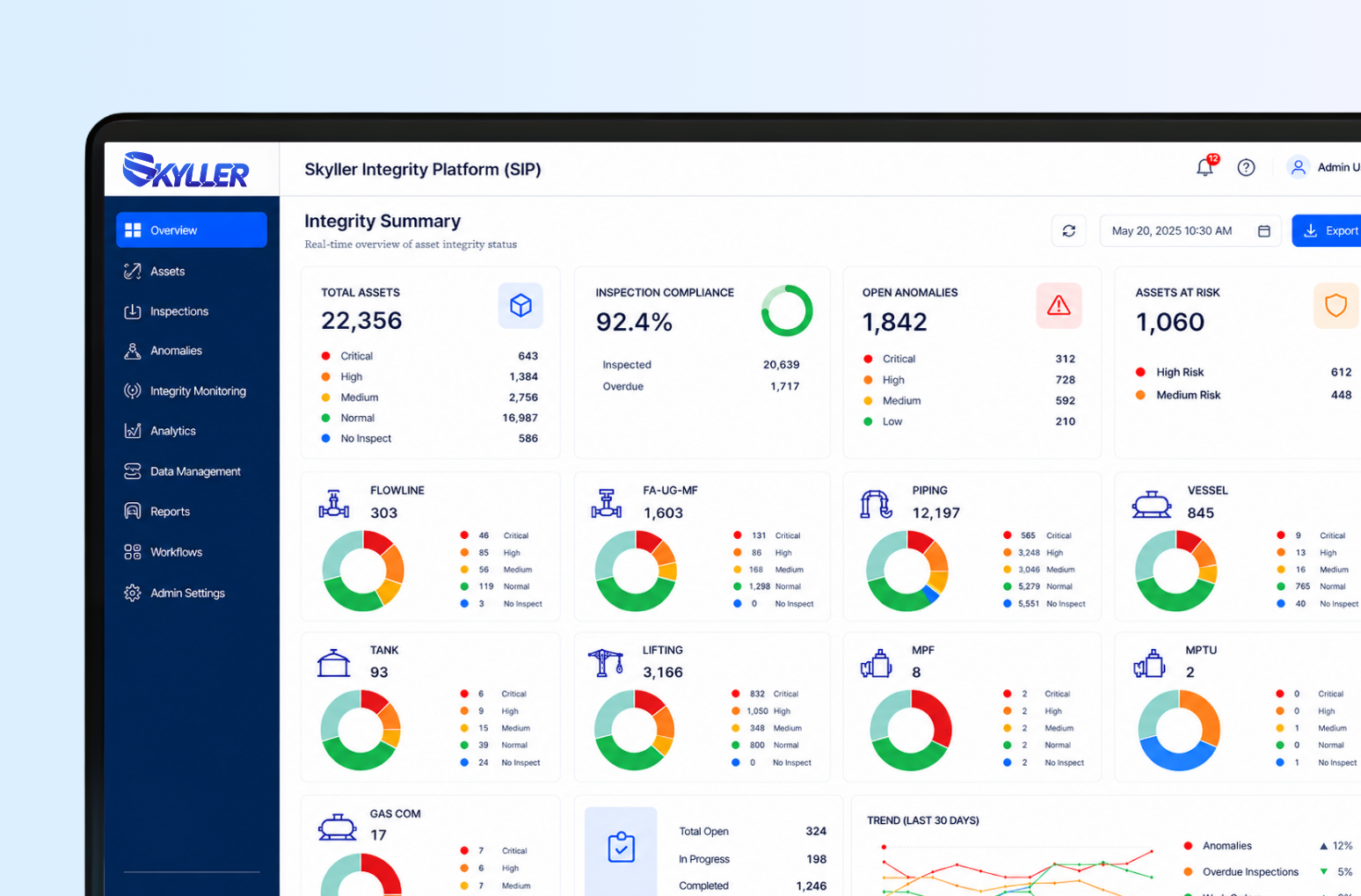This screenshot has width=1361, height=896.
Task: Click Skyller Integrity Platform (SIP) title
Action: coord(423,170)
